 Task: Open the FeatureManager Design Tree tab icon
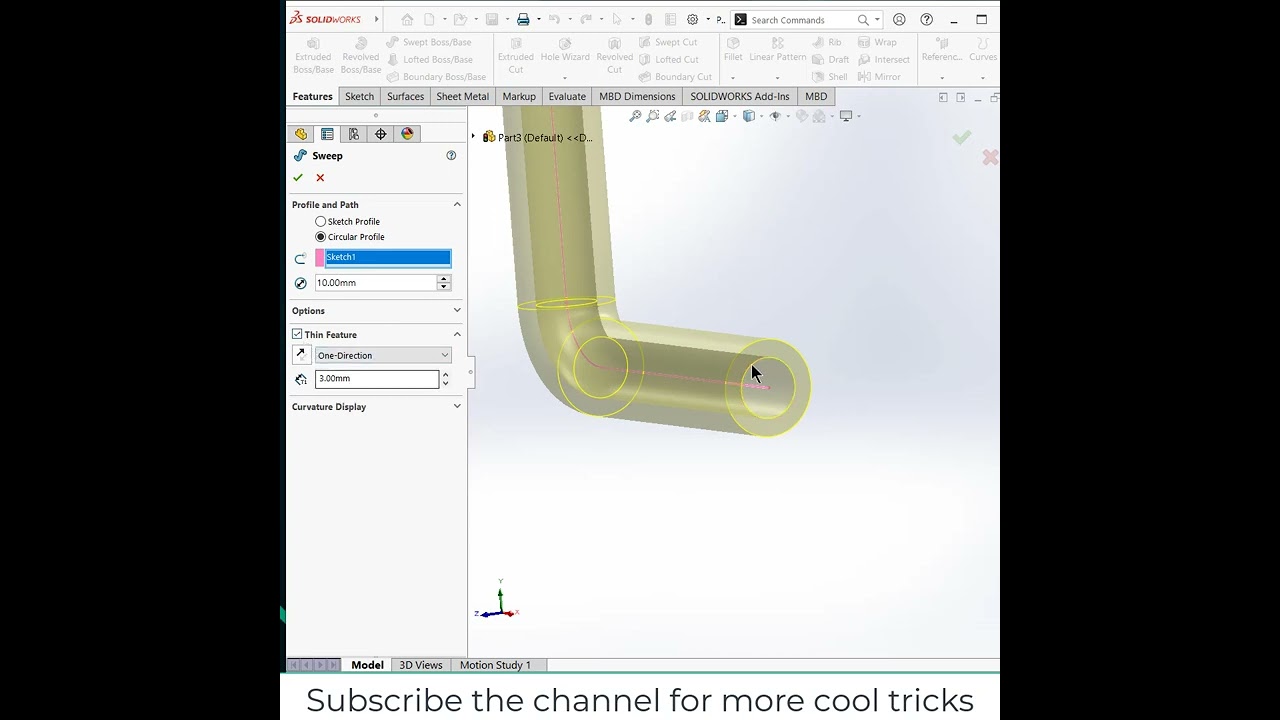(x=301, y=134)
